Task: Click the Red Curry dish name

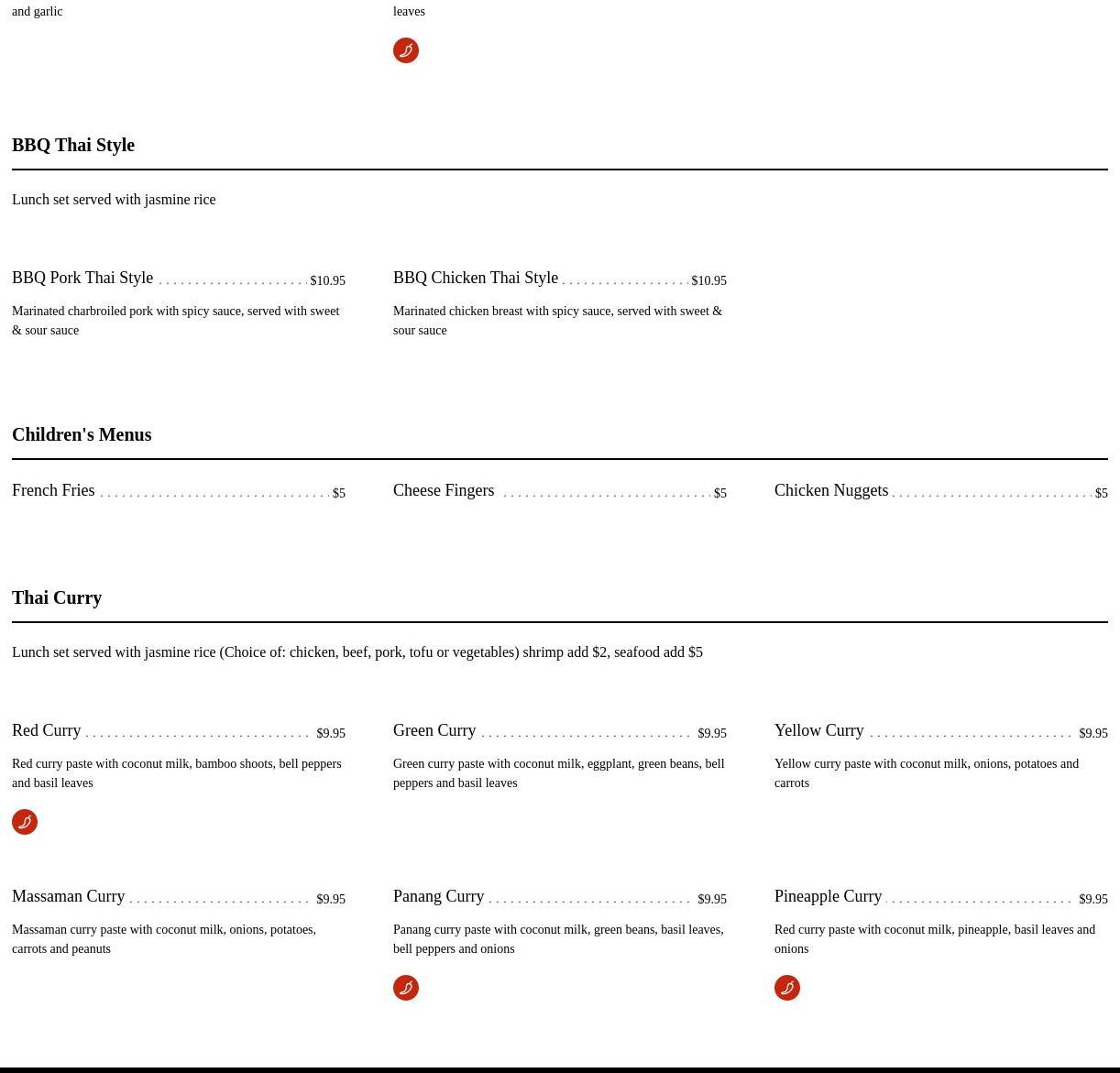Action: pos(47,730)
